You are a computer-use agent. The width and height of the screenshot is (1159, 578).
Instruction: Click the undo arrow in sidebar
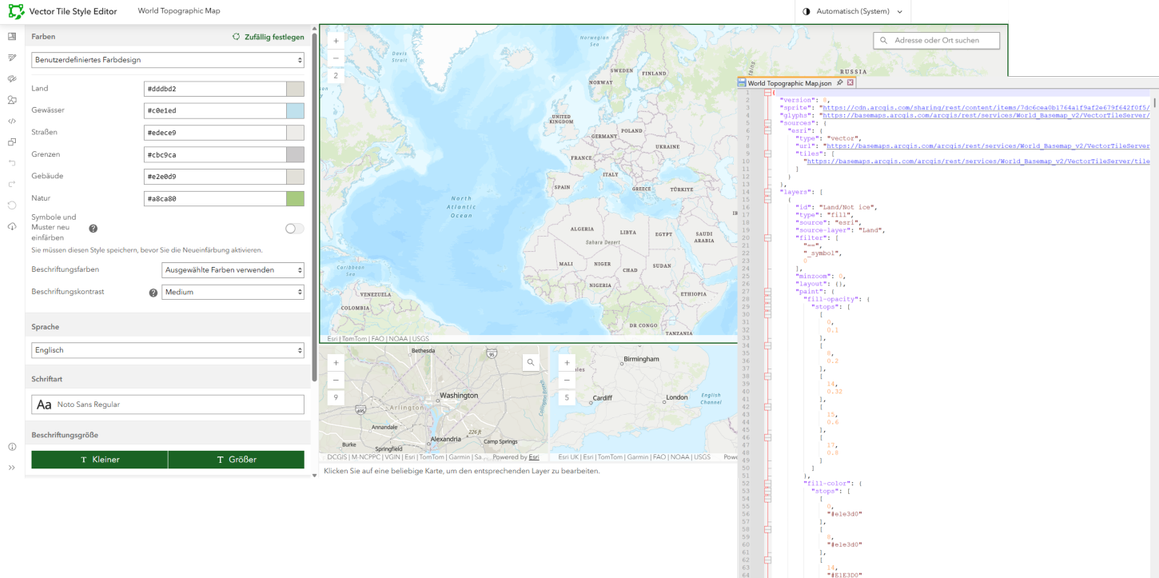tap(12, 163)
